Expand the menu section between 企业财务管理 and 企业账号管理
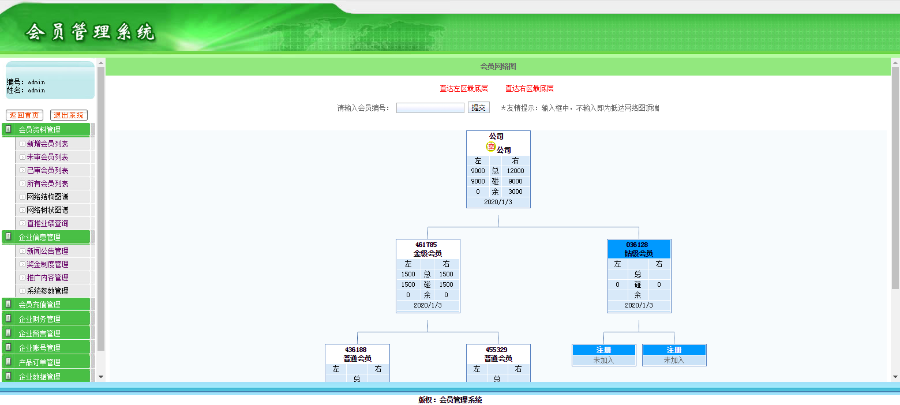 [x=46, y=333]
